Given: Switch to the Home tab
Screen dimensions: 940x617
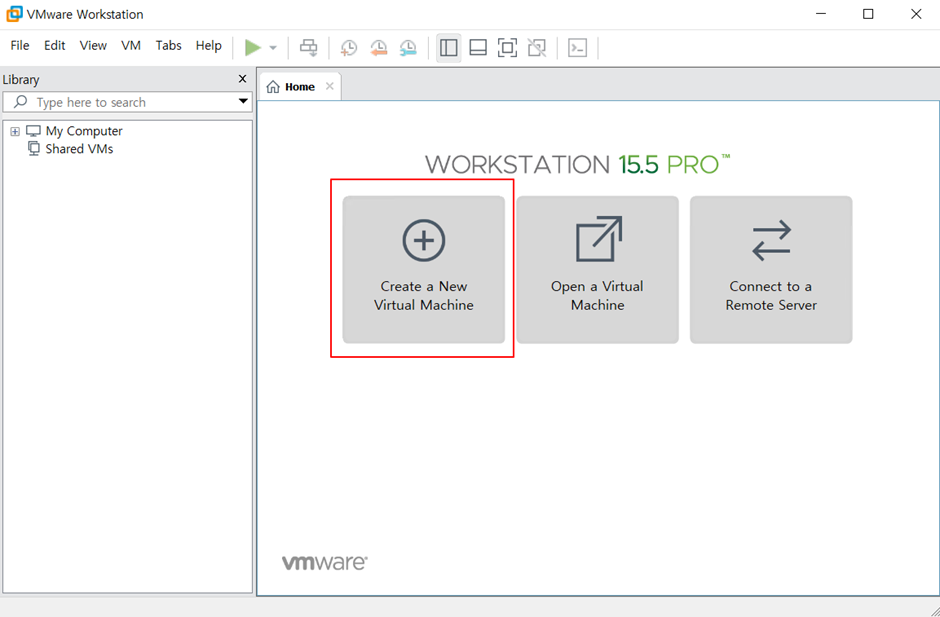Looking at the screenshot, I should point(300,87).
